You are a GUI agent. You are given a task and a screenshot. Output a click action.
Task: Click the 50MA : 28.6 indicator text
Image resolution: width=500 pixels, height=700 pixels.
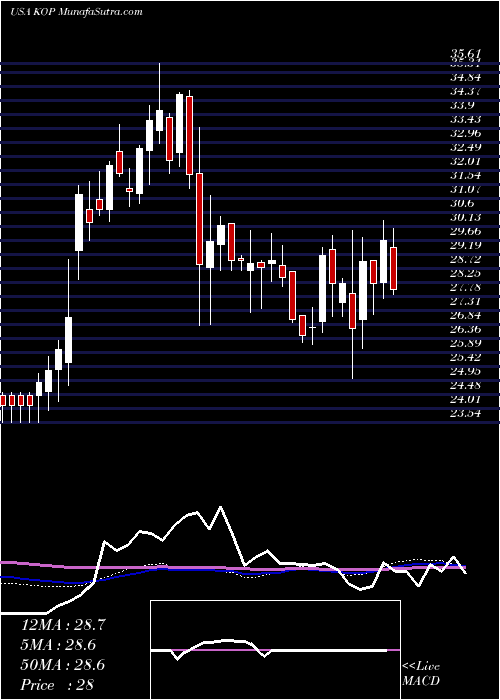63,665
